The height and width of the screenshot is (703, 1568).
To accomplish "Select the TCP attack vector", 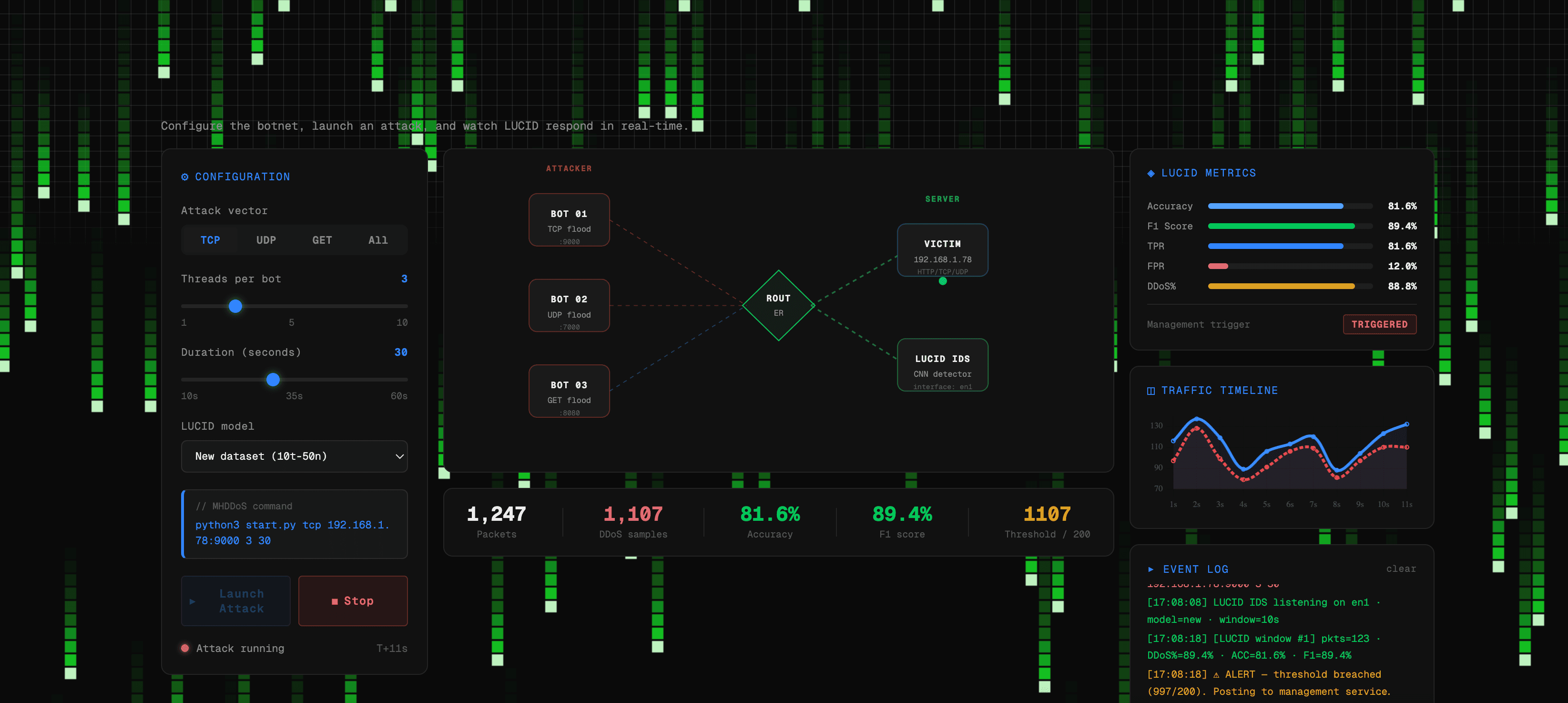I will click(210, 240).
